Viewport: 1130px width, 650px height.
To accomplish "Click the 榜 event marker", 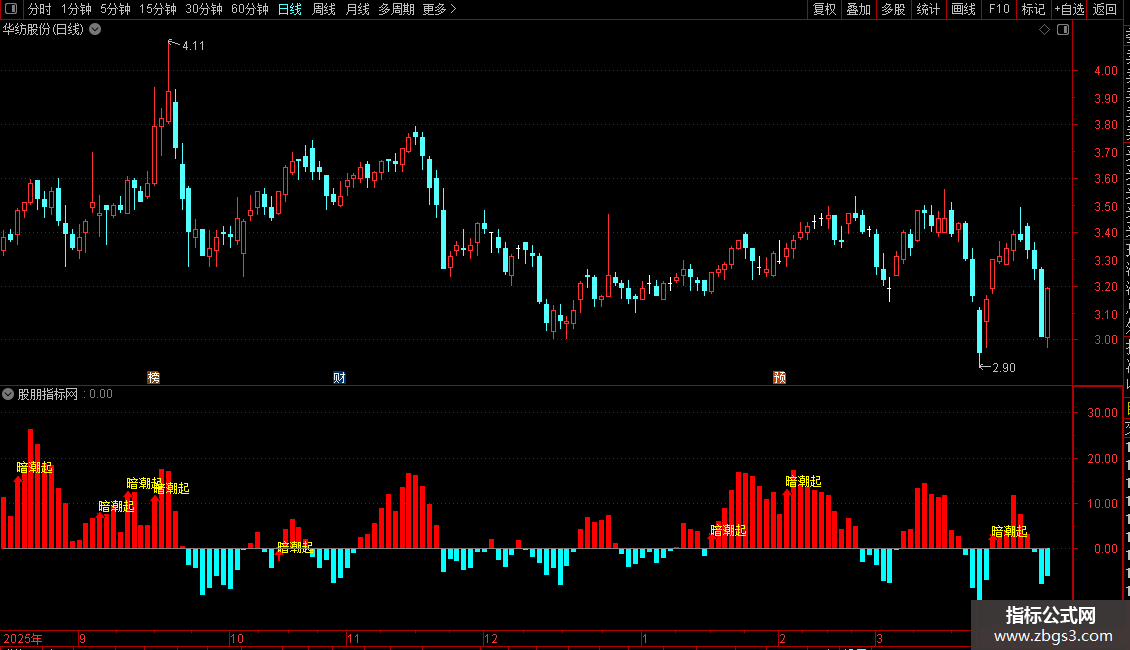I will pos(154,378).
